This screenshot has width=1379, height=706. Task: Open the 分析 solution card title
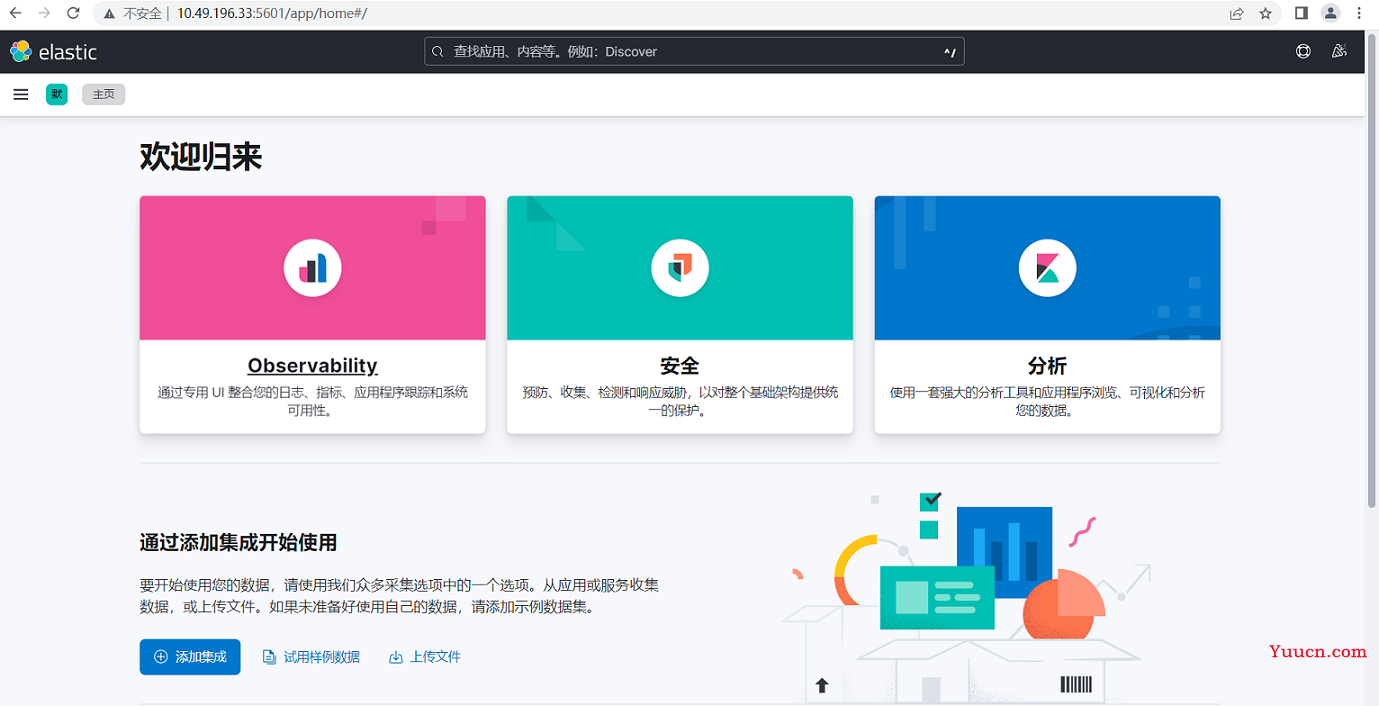coord(1047,366)
